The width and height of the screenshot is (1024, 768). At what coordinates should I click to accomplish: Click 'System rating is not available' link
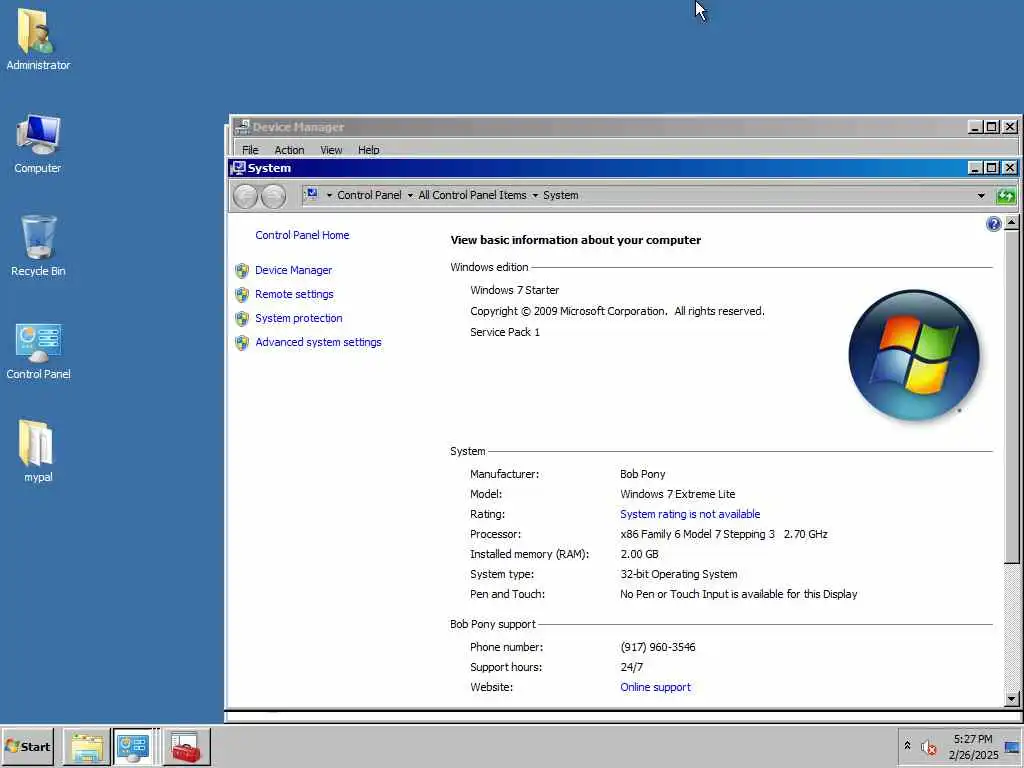(x=690, y=515)
